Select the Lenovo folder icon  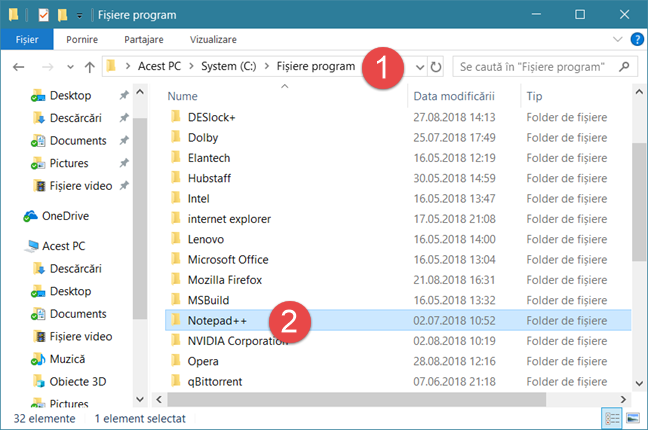(x=176, y=238)
